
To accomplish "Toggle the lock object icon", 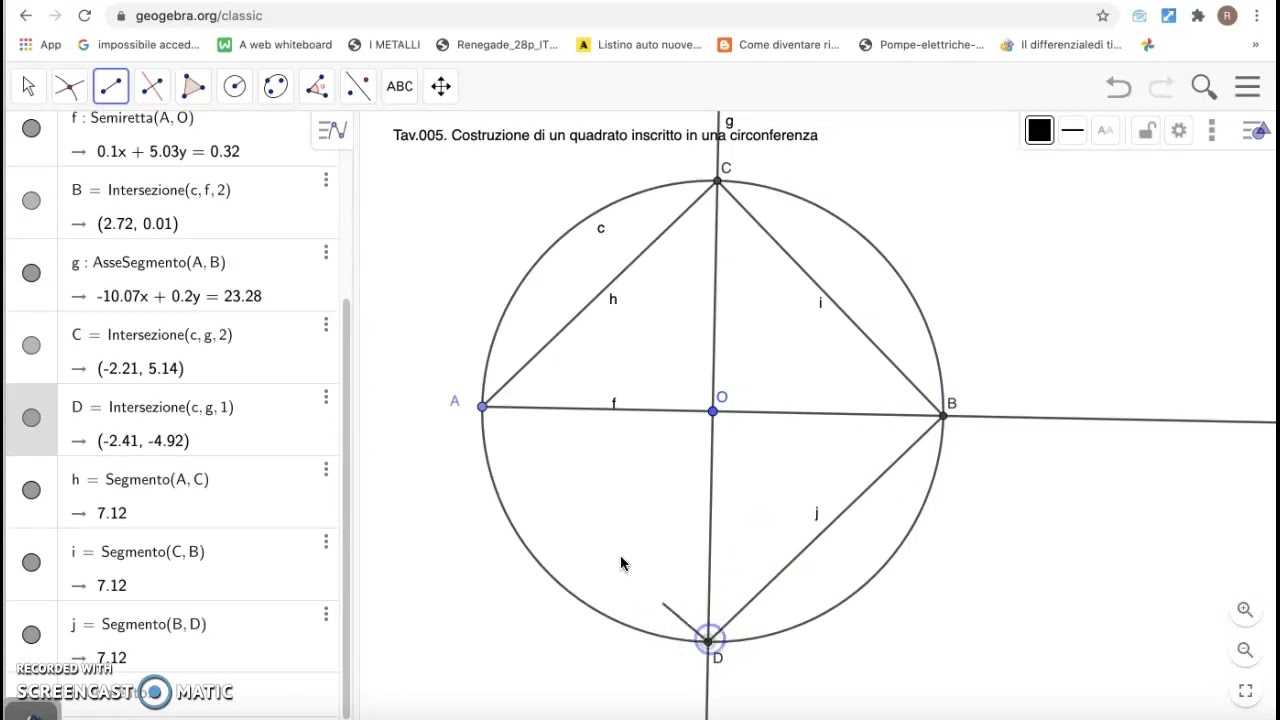I will (1146, 130).
